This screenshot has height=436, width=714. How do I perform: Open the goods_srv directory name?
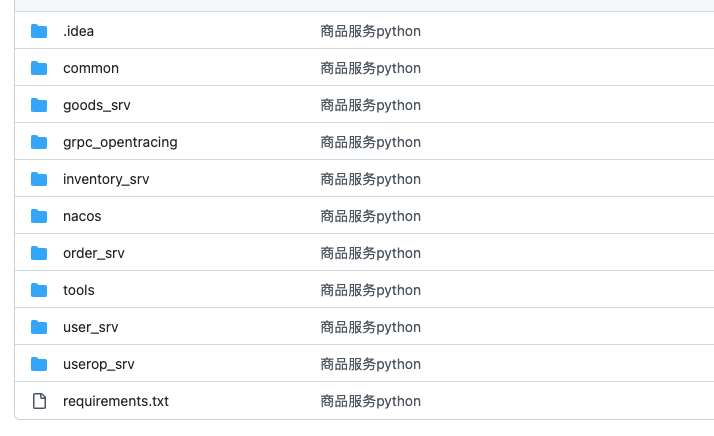(x=97, y=105)
